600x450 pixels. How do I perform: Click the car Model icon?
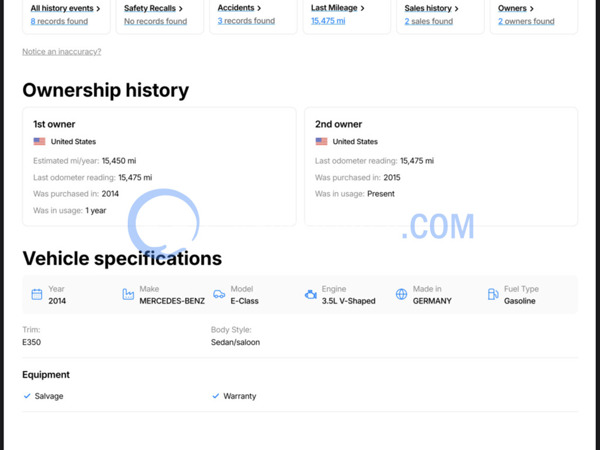[x=219, y=295]
